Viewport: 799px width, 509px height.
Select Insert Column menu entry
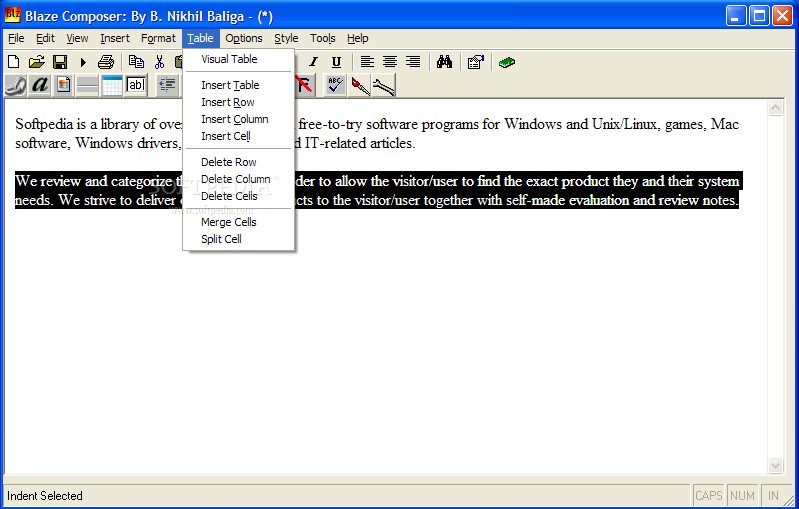point(238,119)
